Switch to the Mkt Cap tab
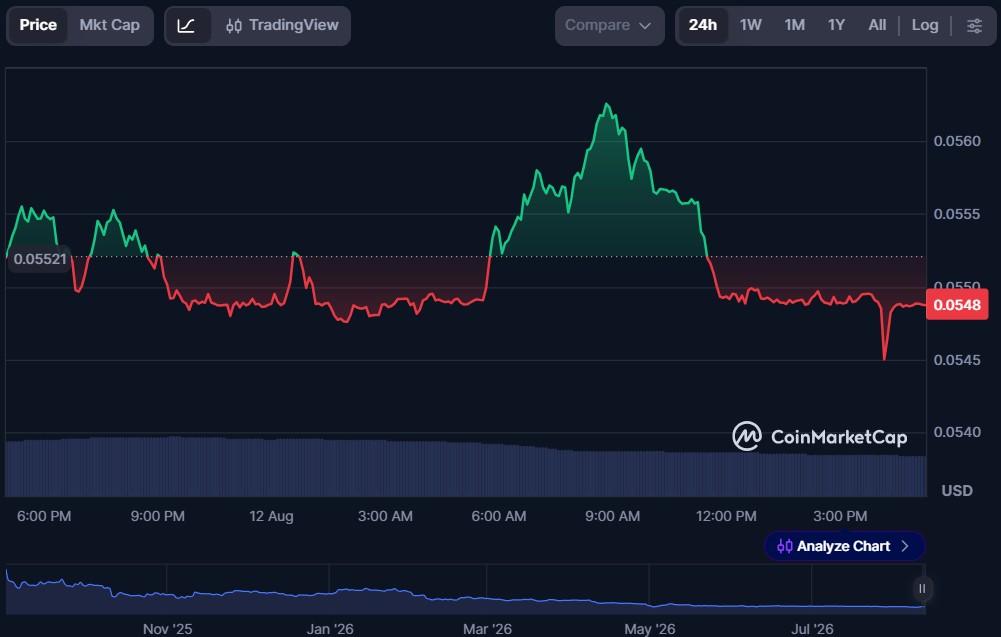The image size is (1001, 637). pyautogui.click(x=109, y=26)
